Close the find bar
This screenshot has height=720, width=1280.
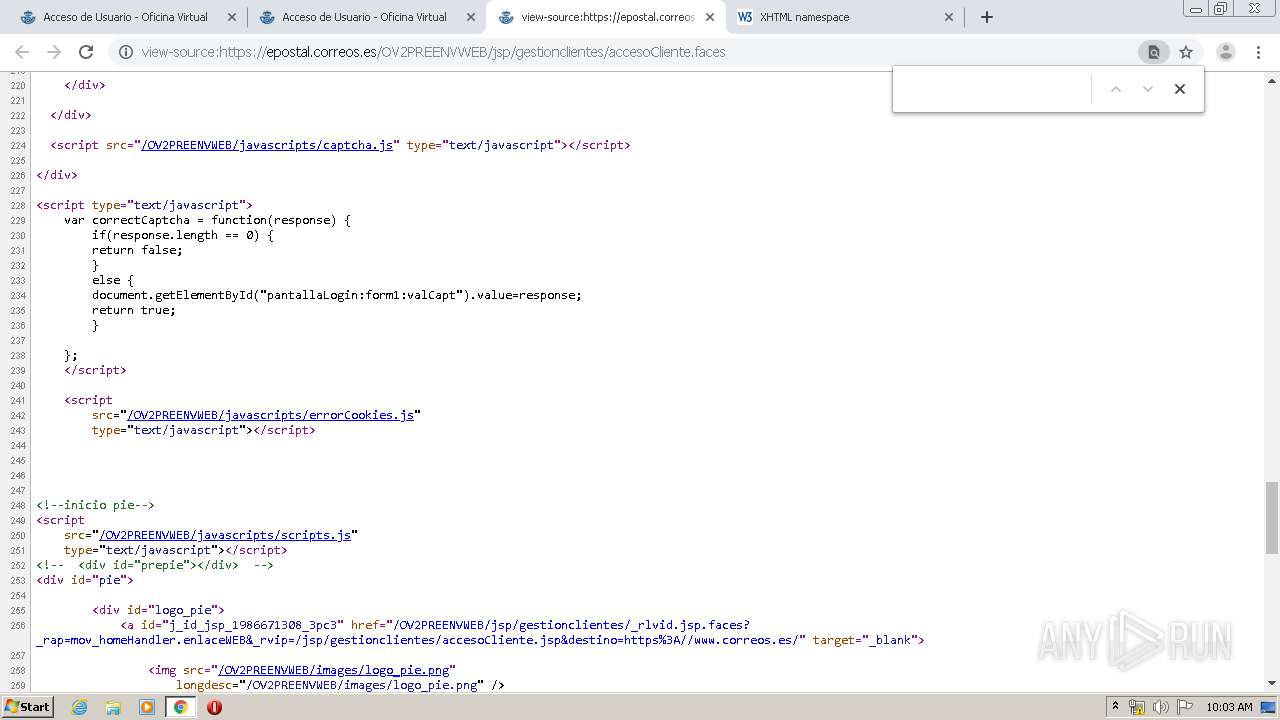click(x=1180, y=89)
